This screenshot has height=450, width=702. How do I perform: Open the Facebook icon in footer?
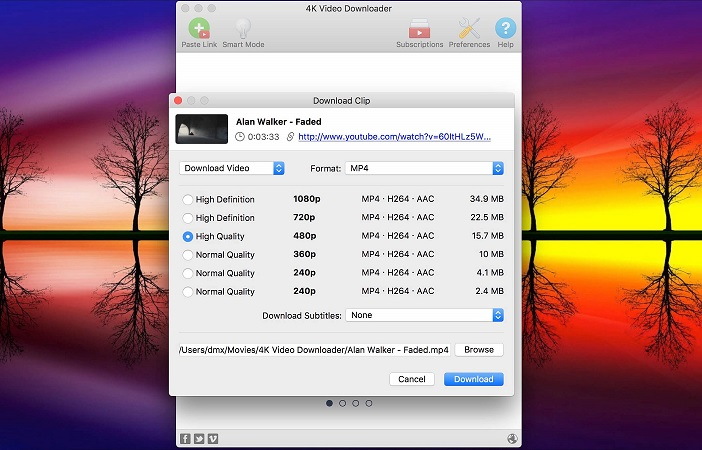[x=185, y=439]
